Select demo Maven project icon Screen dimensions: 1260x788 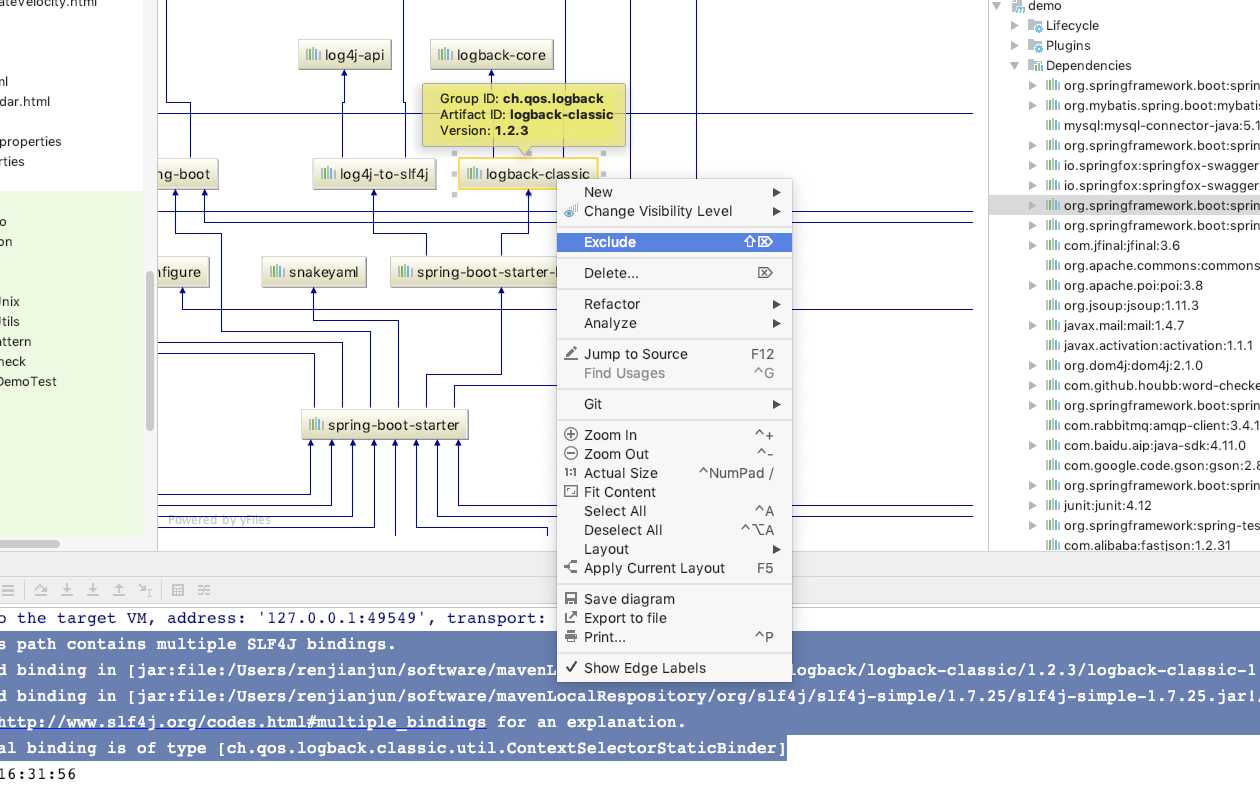pos(1018,6)
